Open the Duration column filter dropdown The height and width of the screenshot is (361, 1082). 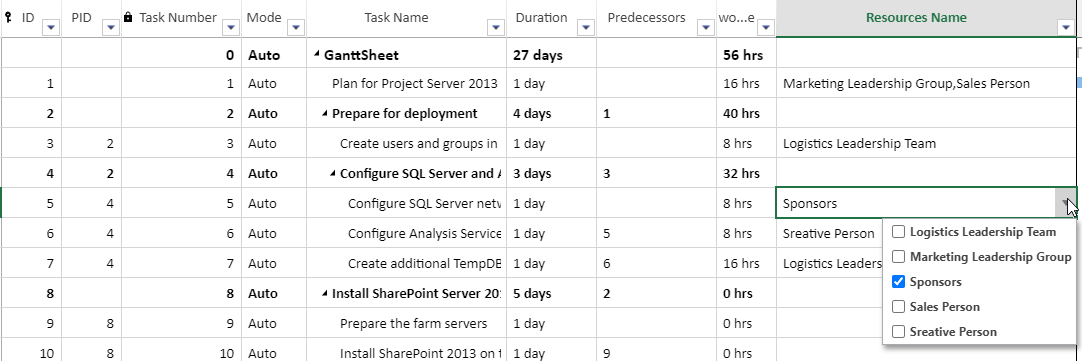pos(586,27)
